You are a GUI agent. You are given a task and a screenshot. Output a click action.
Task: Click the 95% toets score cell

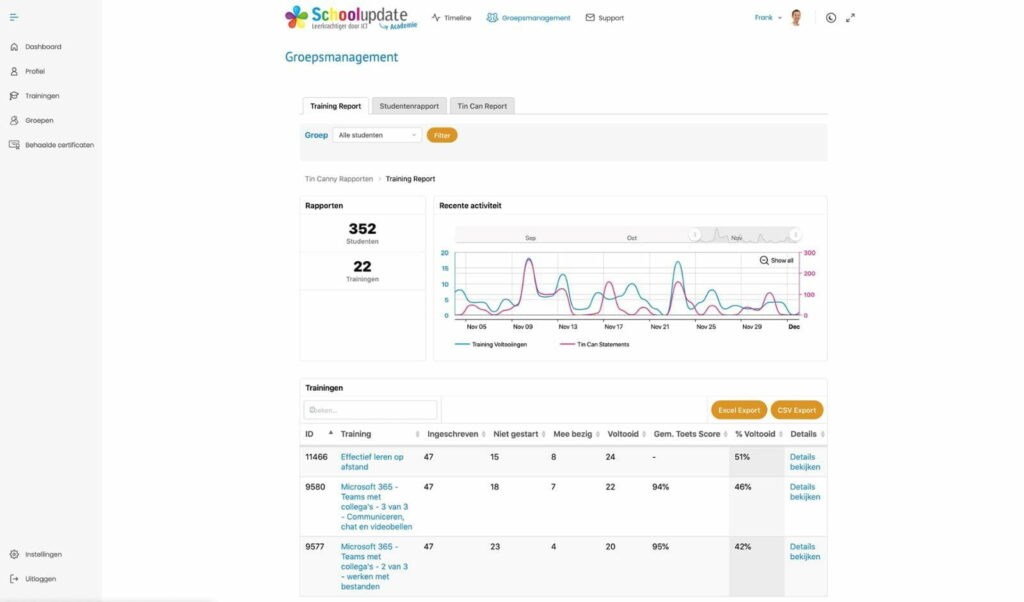point(660,547)
